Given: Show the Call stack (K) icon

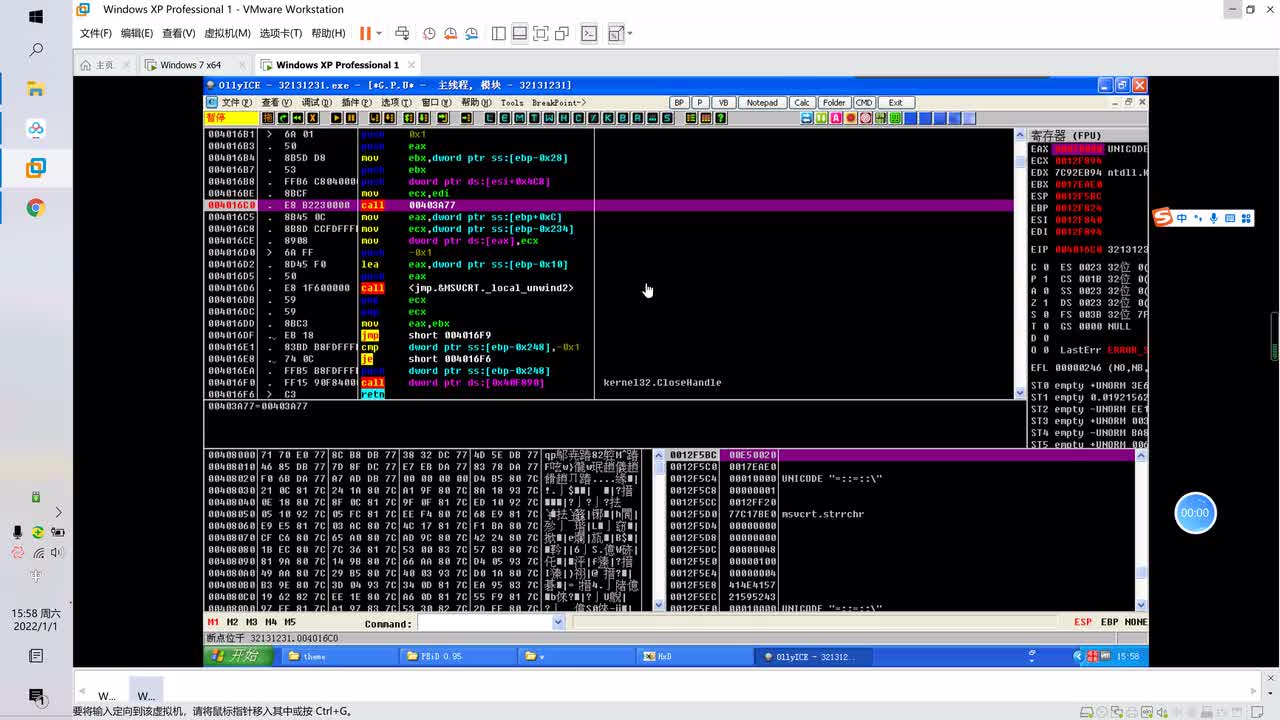Looking at the screenshot, I should (608, 118).
